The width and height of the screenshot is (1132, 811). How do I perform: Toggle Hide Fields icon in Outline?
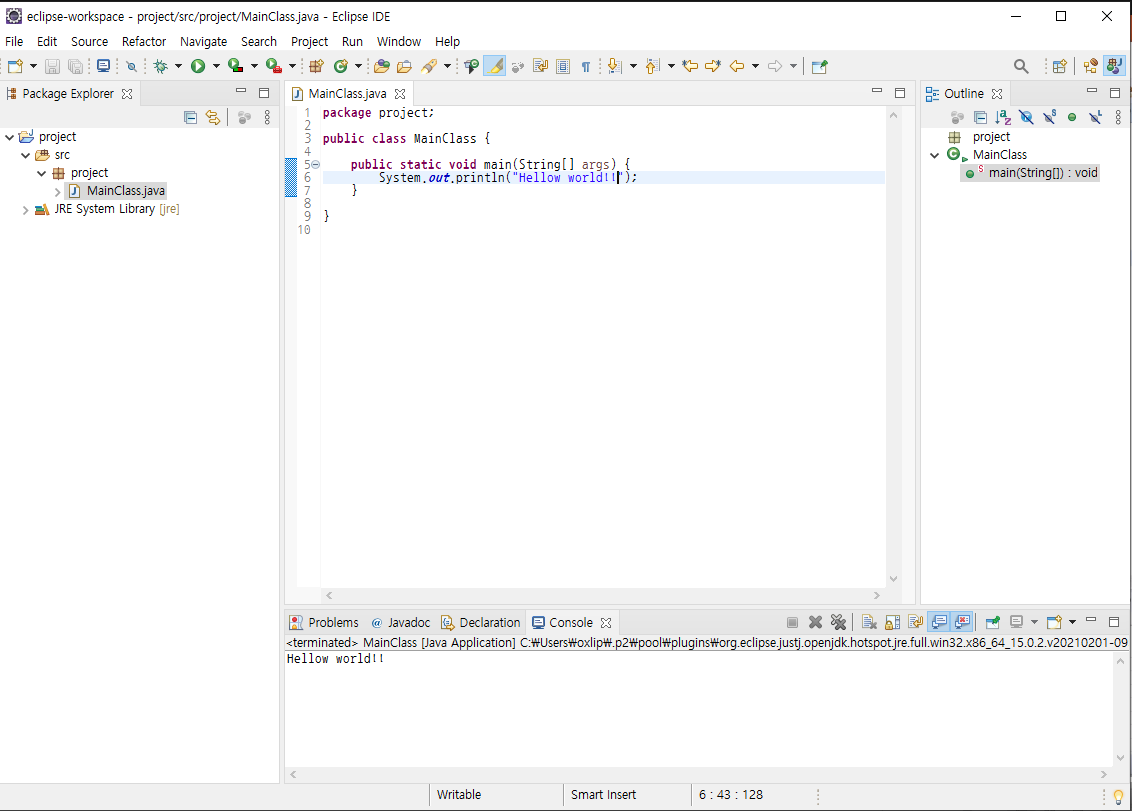[1026, 117]
